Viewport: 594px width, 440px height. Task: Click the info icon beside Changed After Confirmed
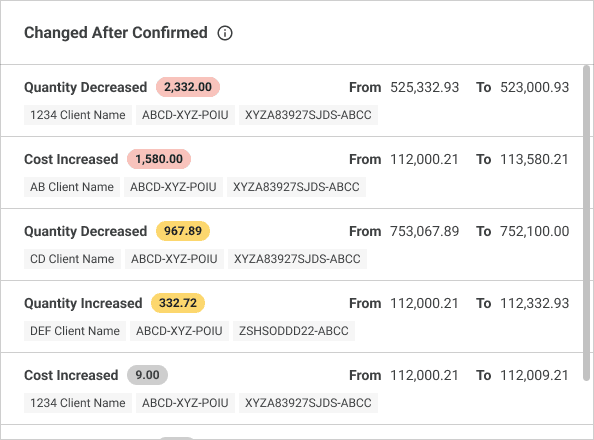point(225,33)
